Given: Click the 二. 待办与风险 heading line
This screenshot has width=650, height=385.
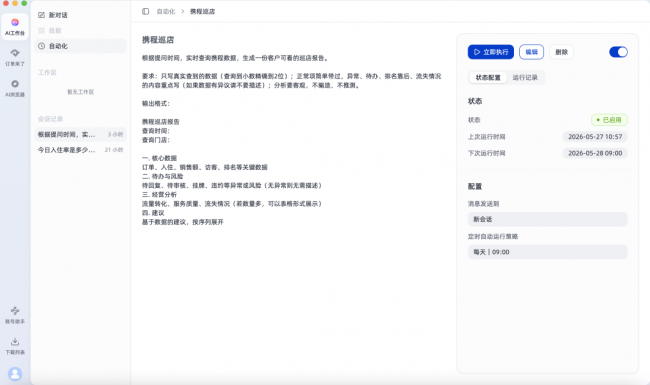Looking at the screenshot, I should [162, 176].
